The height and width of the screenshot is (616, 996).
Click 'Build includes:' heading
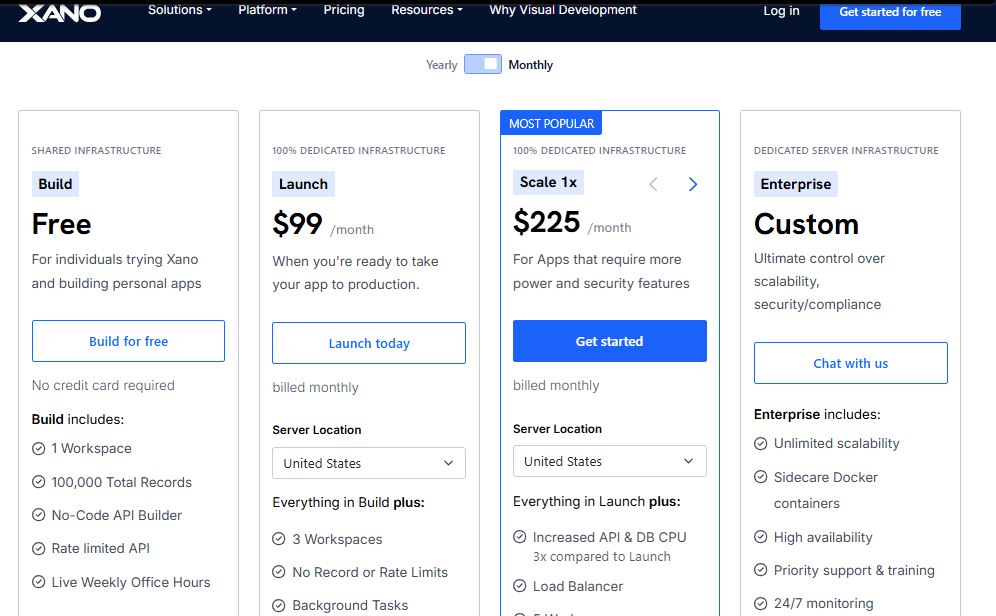[77, 420]
